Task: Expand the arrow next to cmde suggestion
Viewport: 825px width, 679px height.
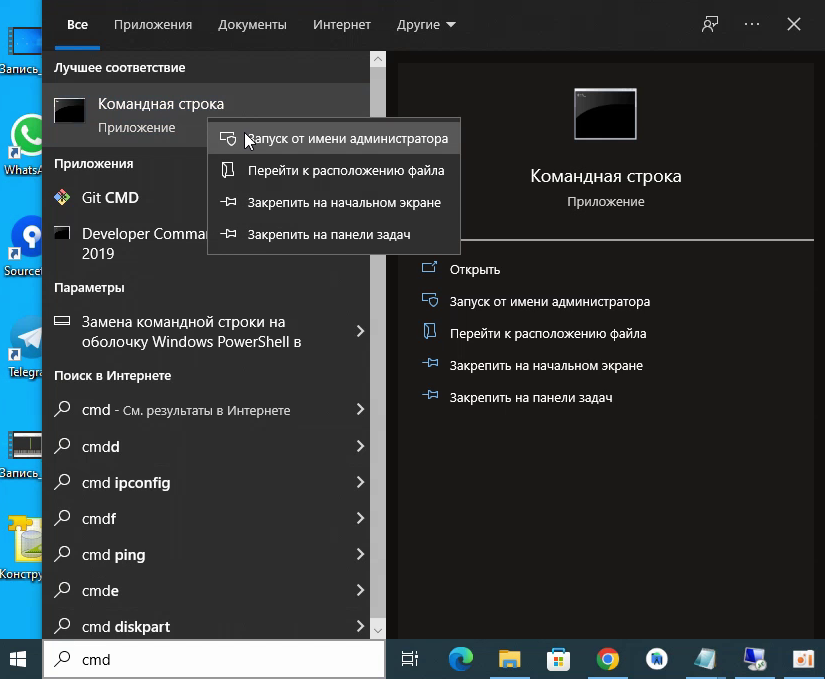Action: [360, 590]
